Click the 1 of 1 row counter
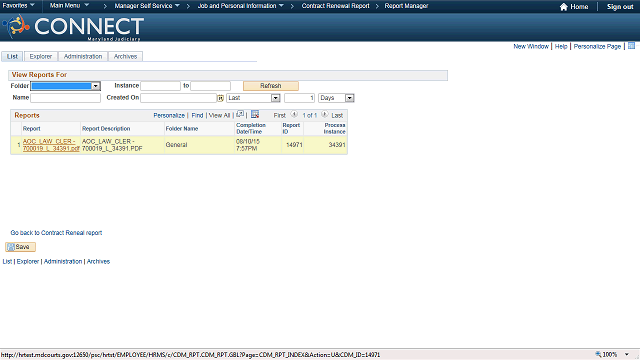 [x=309, y=116]
